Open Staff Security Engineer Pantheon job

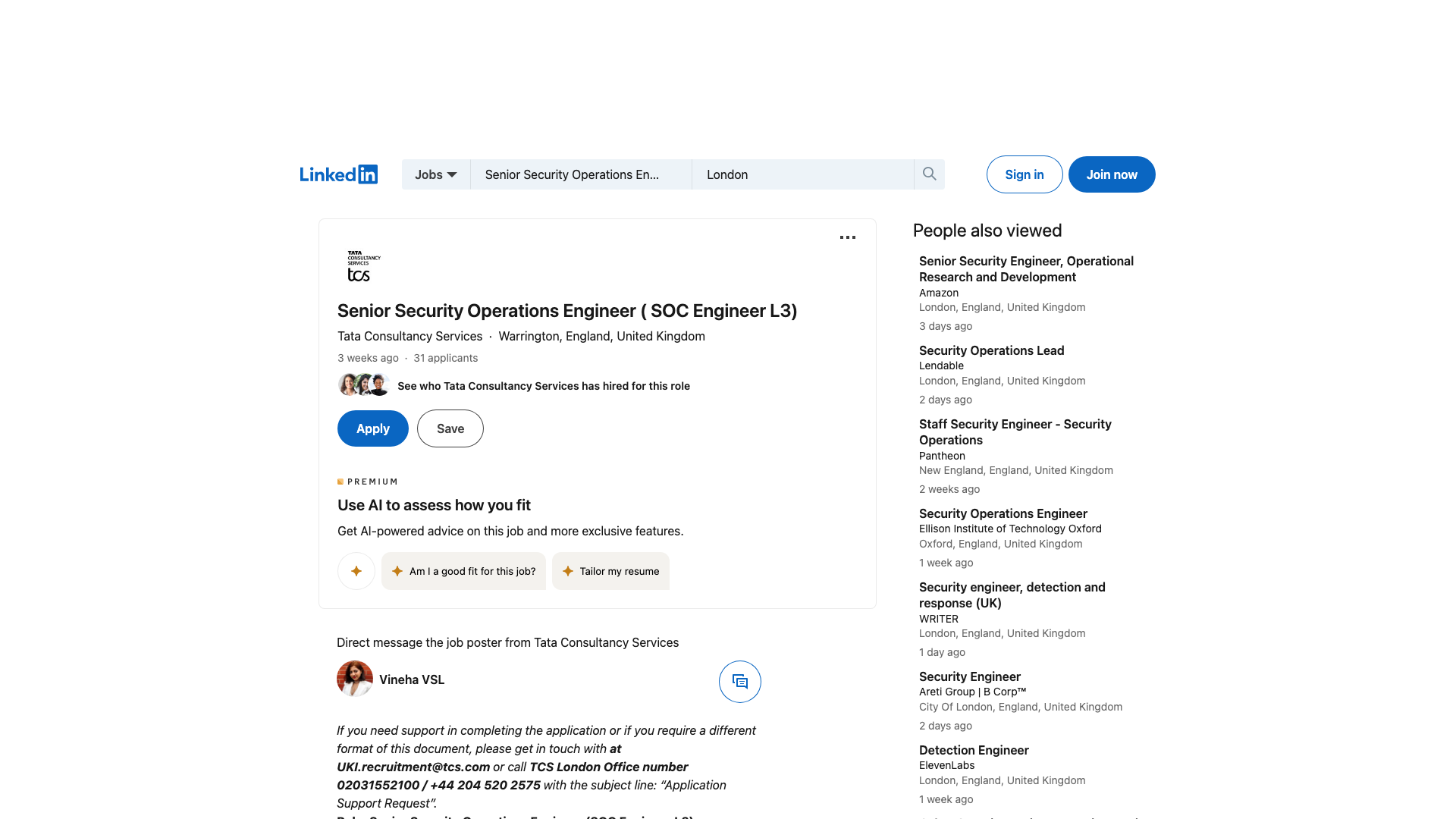1015,432
